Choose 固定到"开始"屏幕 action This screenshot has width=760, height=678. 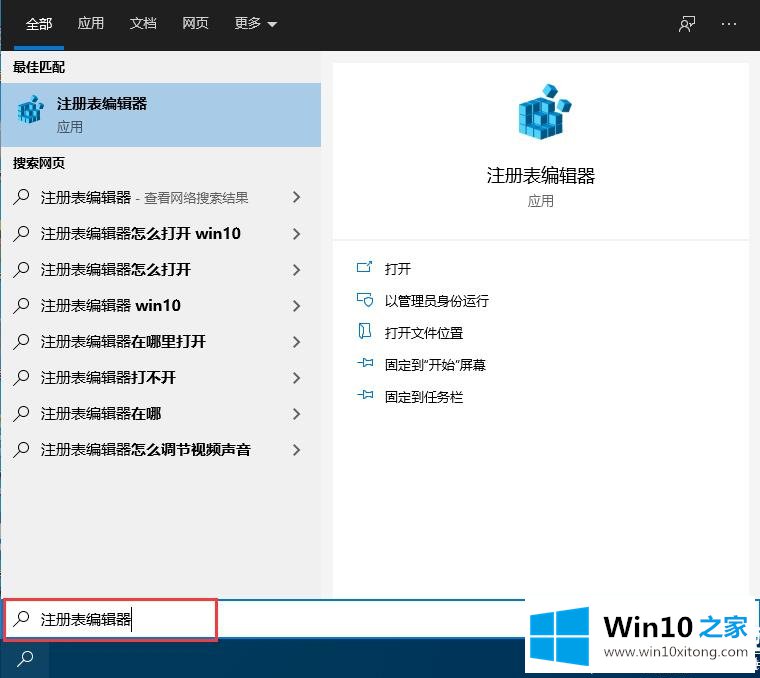pos(435,365)
